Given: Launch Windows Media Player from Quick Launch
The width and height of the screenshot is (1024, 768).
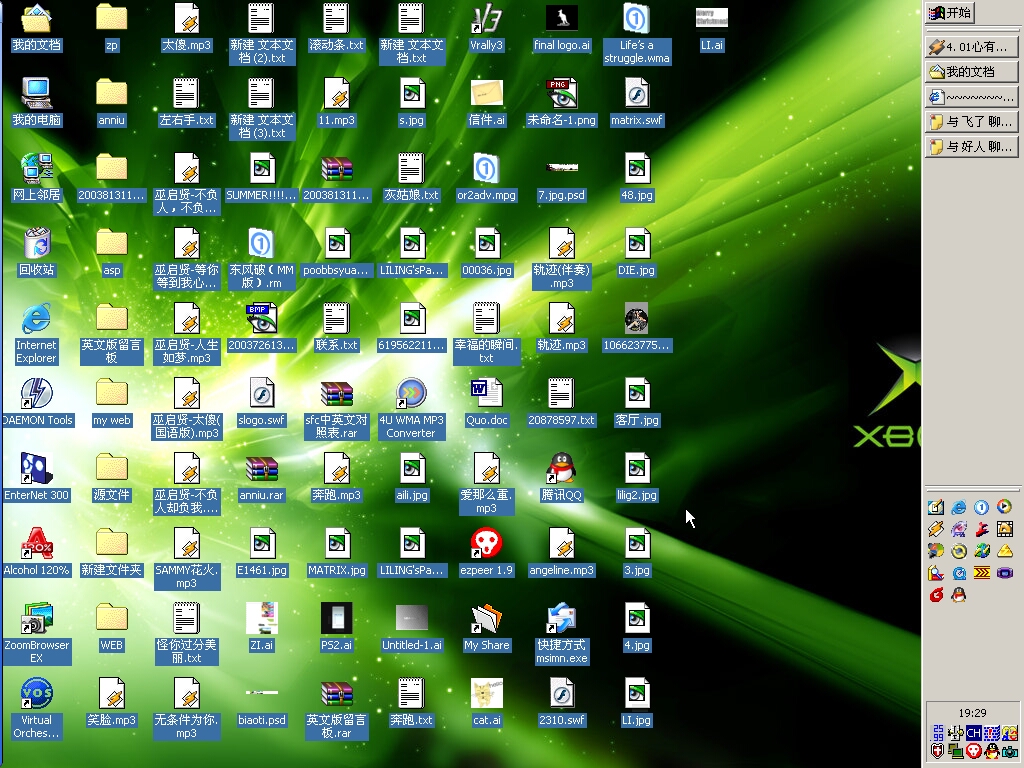Looking at the screenshot, I should coord(1004,507).
